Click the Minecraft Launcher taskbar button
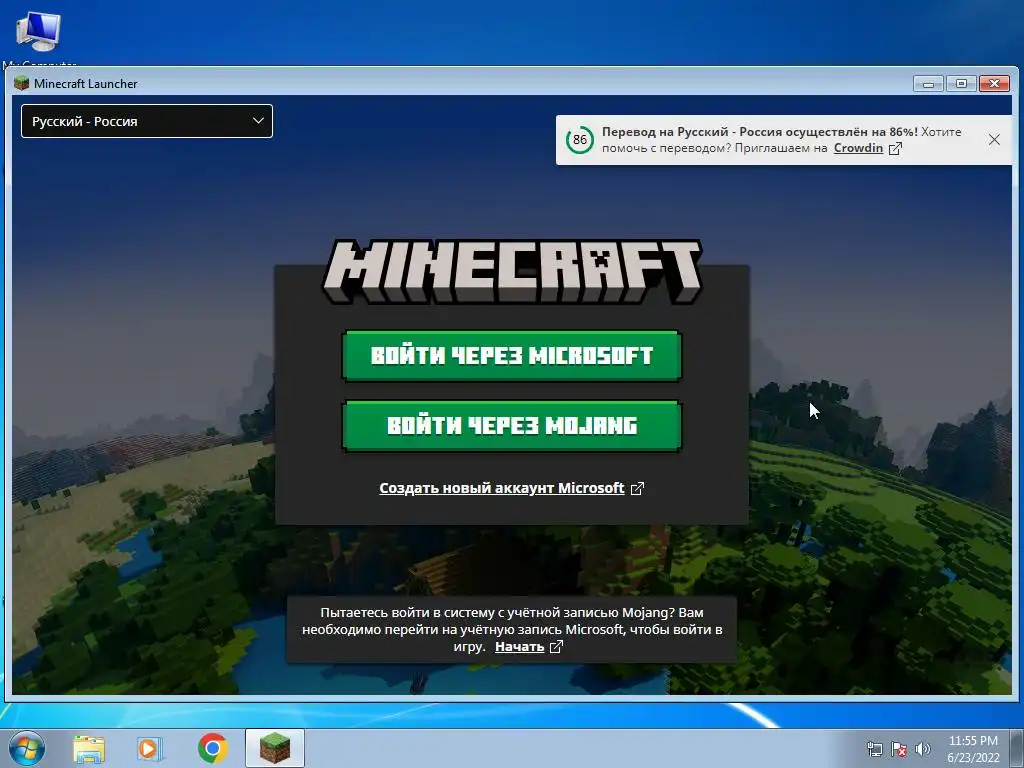1024x768 pixels. pos(275,748)
